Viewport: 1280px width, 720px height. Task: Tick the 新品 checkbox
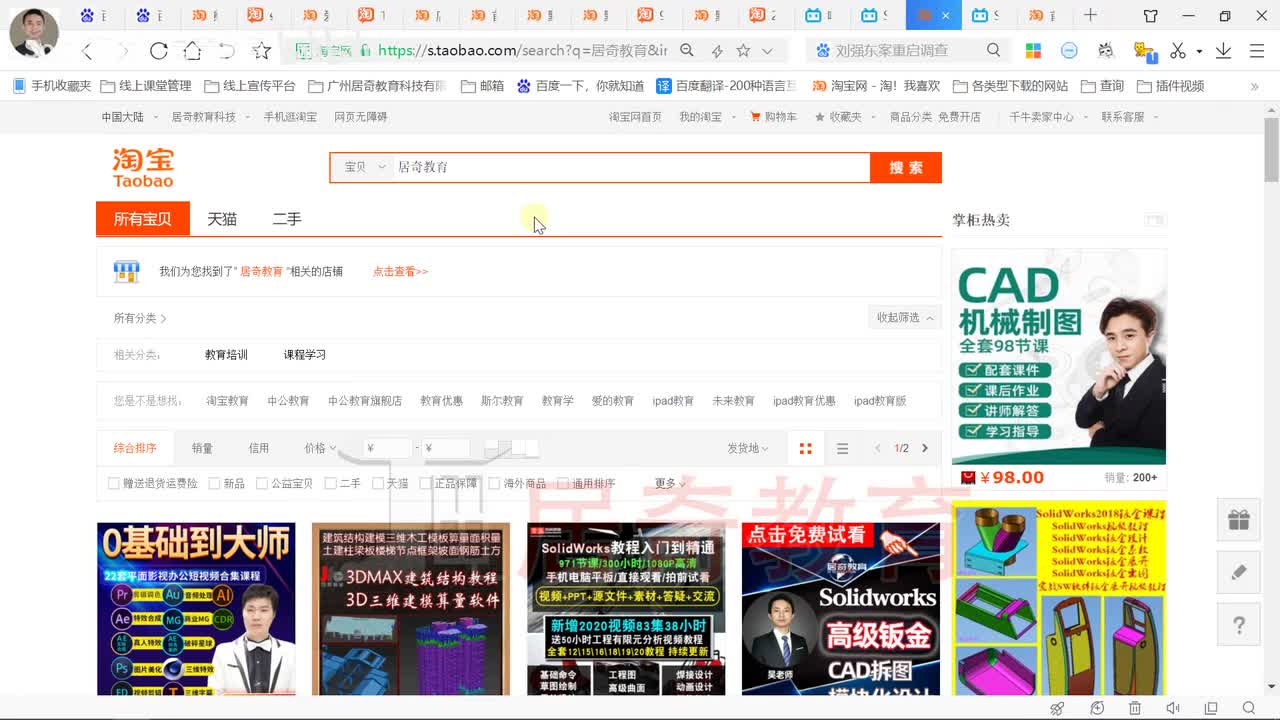[214, 483]
